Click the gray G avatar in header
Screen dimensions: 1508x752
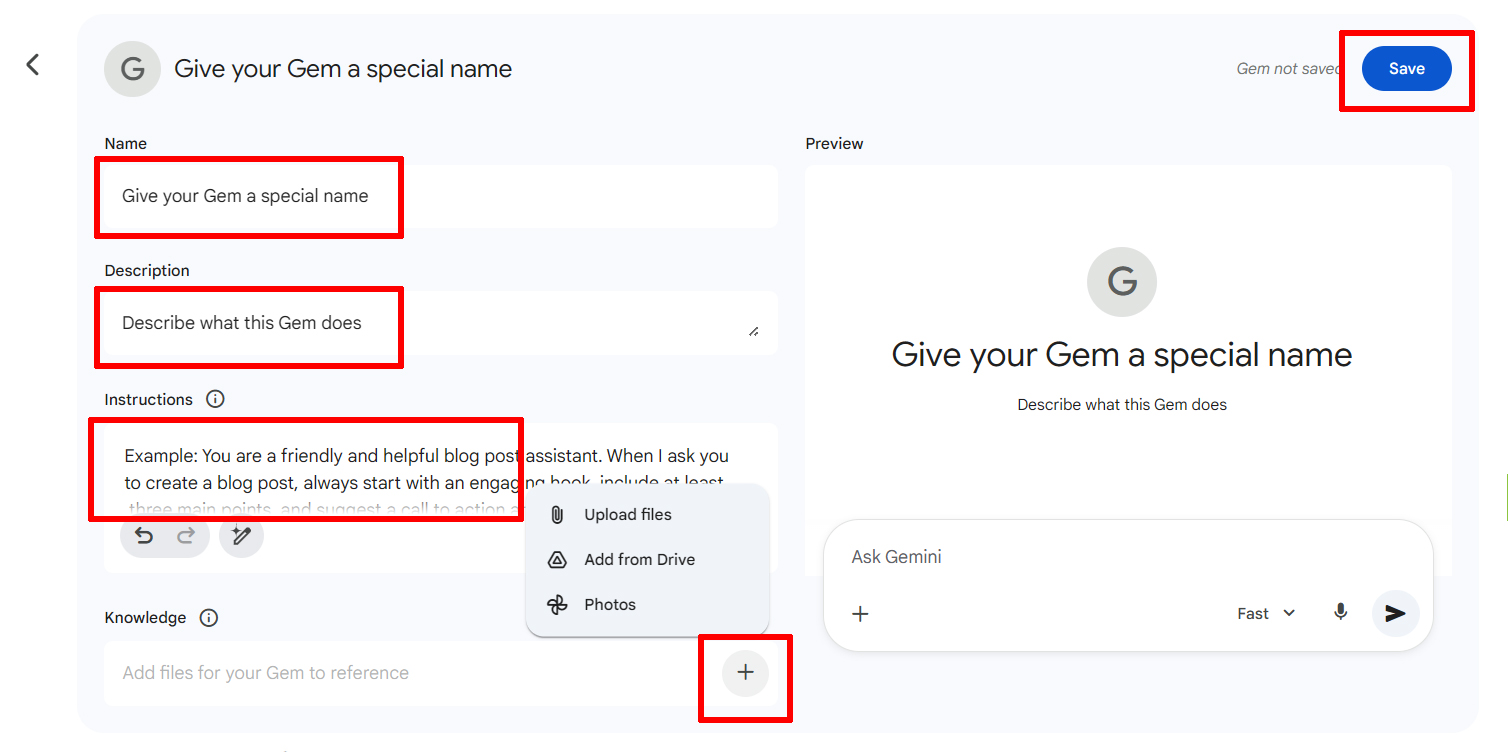[132, 69]
